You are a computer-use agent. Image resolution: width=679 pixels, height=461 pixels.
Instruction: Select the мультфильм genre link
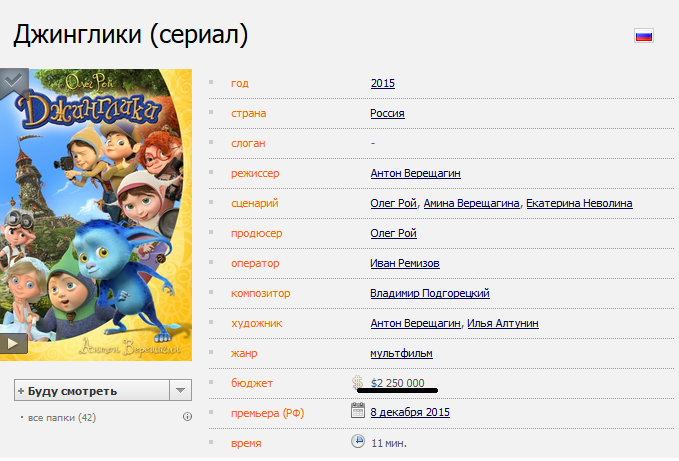point(401,353)
